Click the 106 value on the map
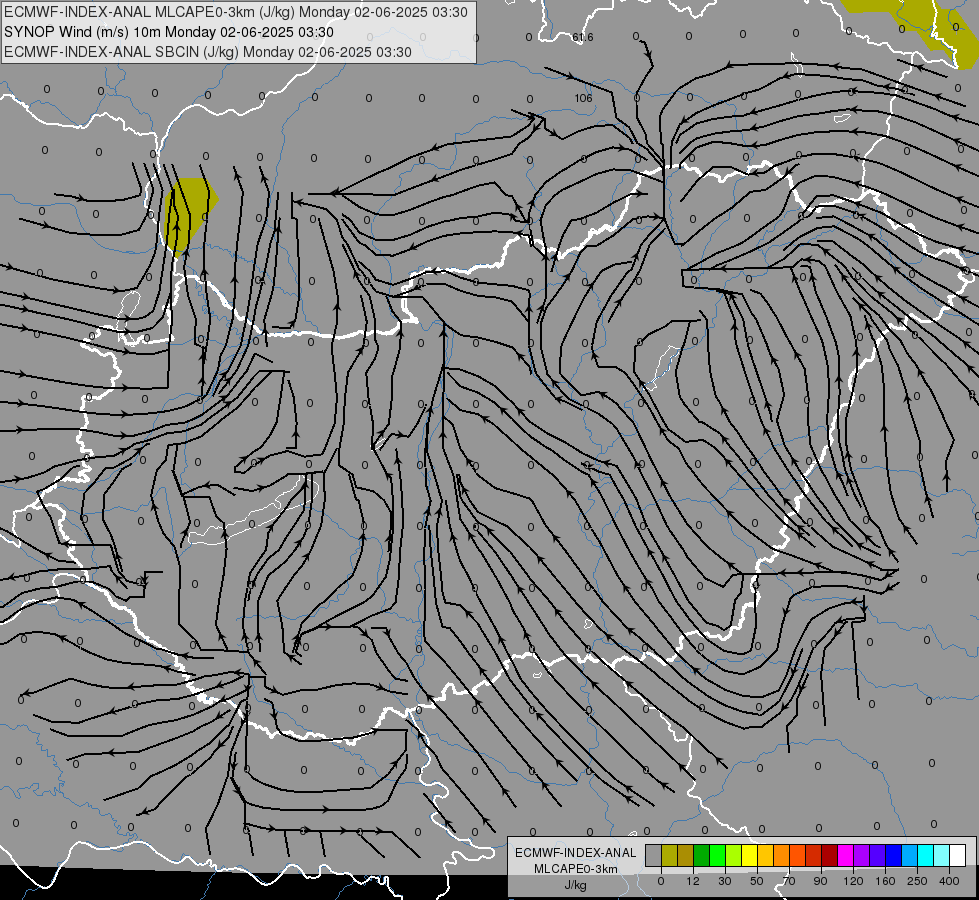Image resolution: width=979 pixels, height=900 pixels. [583, 98]
